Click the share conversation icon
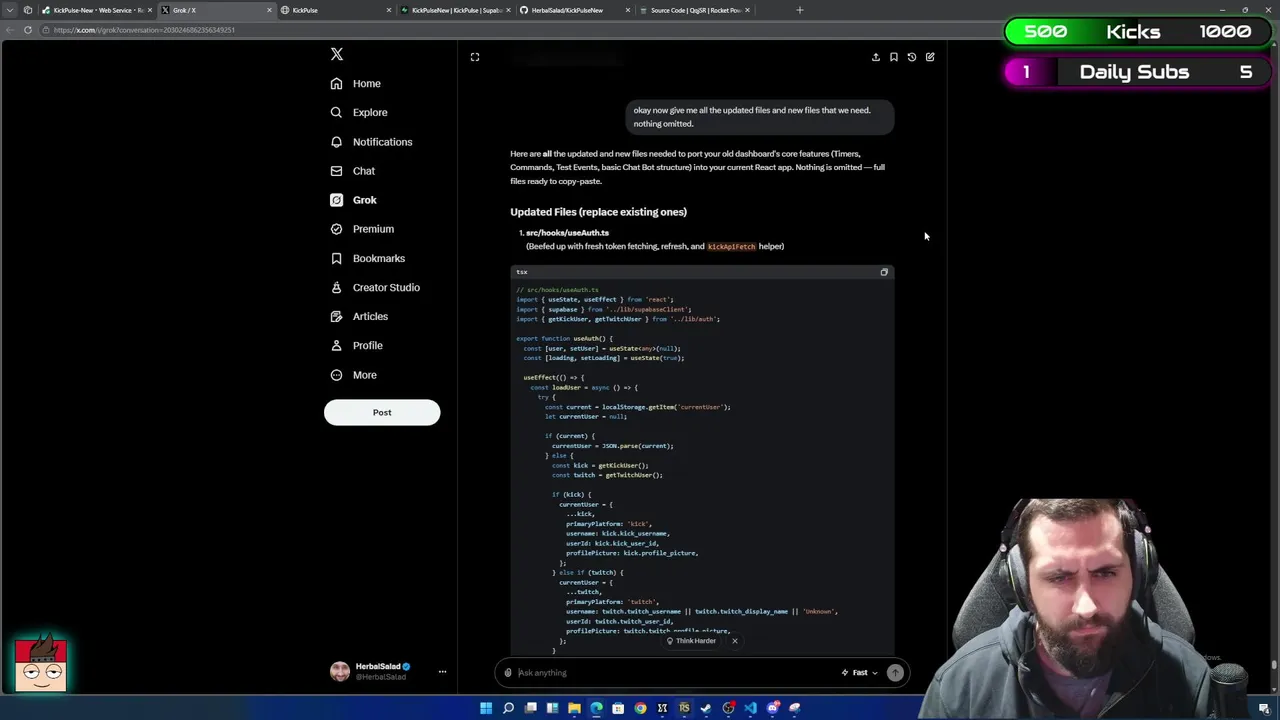The width and height of the screenshot is (1280, 720). (x=876, y=57)
